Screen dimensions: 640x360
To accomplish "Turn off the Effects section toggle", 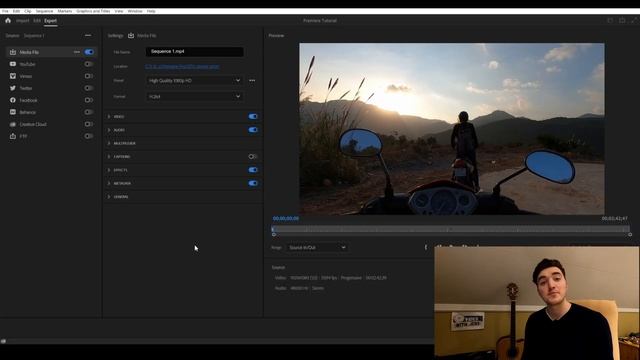I will click(x=253, y=170).
